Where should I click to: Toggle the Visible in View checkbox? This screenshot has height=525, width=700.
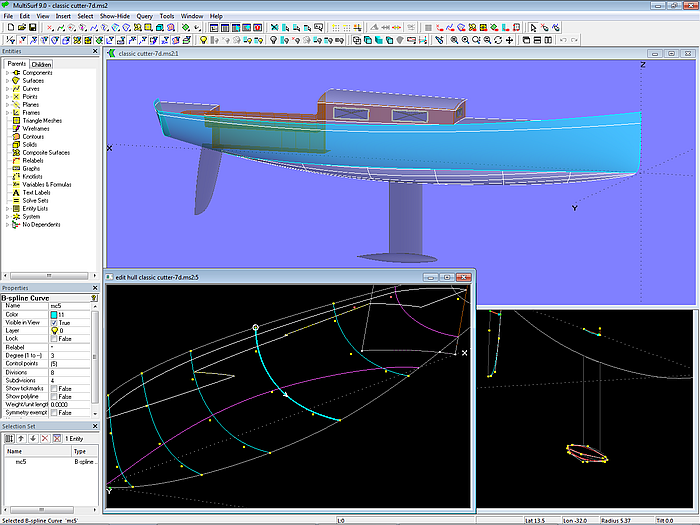coord(54,323)
